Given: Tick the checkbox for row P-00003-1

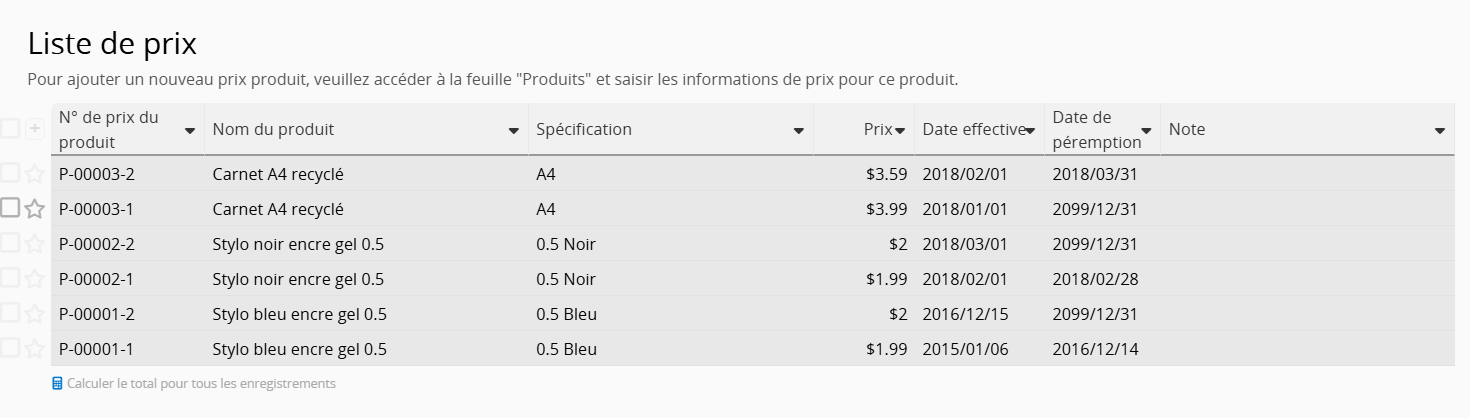Looking at the screenshot, I should pyautogui.click(x=10, y=208).
